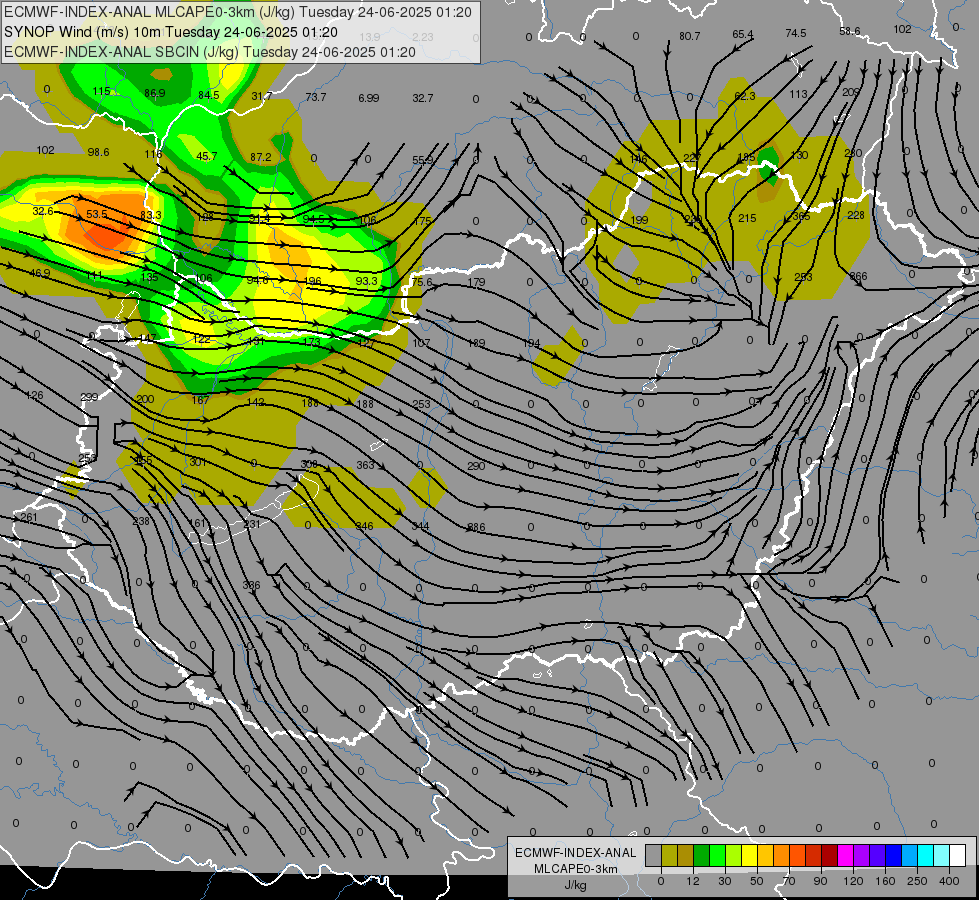
Task: Click the map value '228'
Action: click(x=856, y=215)
